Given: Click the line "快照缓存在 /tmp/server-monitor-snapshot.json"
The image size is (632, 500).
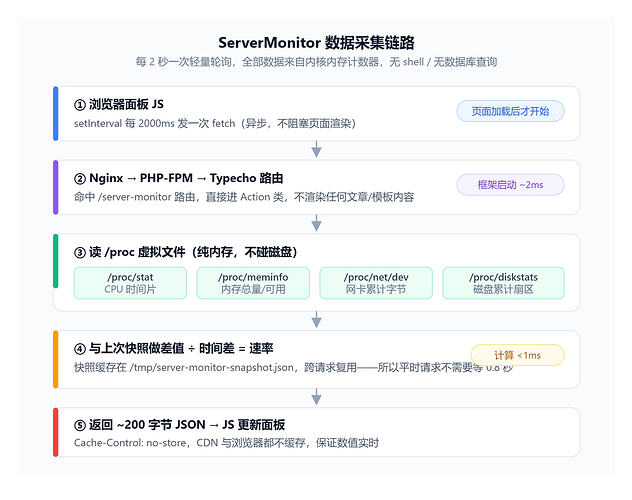Looking at the screenshot, I should [x=293, y=367].
